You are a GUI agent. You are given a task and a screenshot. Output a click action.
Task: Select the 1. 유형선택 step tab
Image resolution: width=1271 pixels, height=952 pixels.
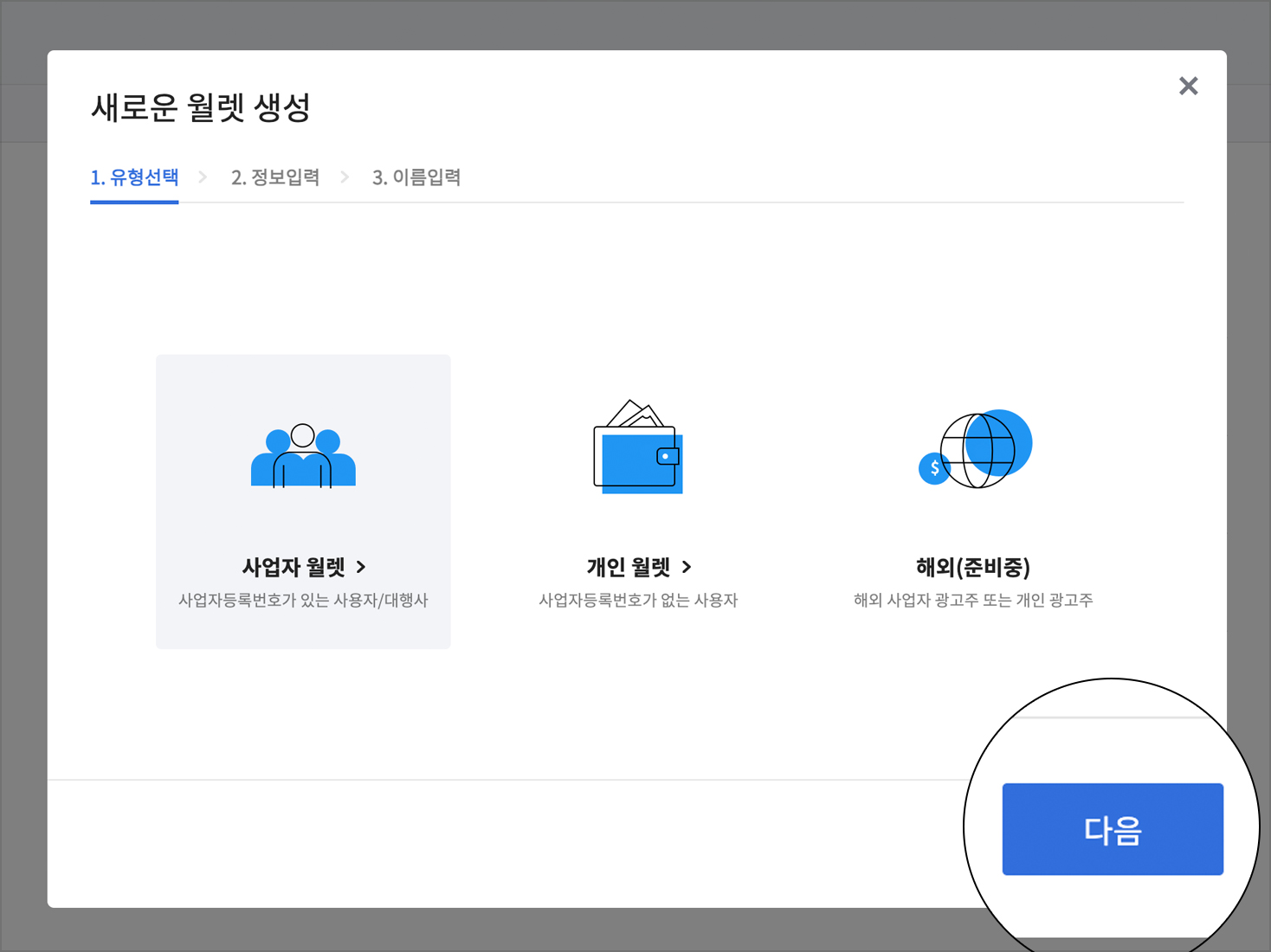[134, 177]
